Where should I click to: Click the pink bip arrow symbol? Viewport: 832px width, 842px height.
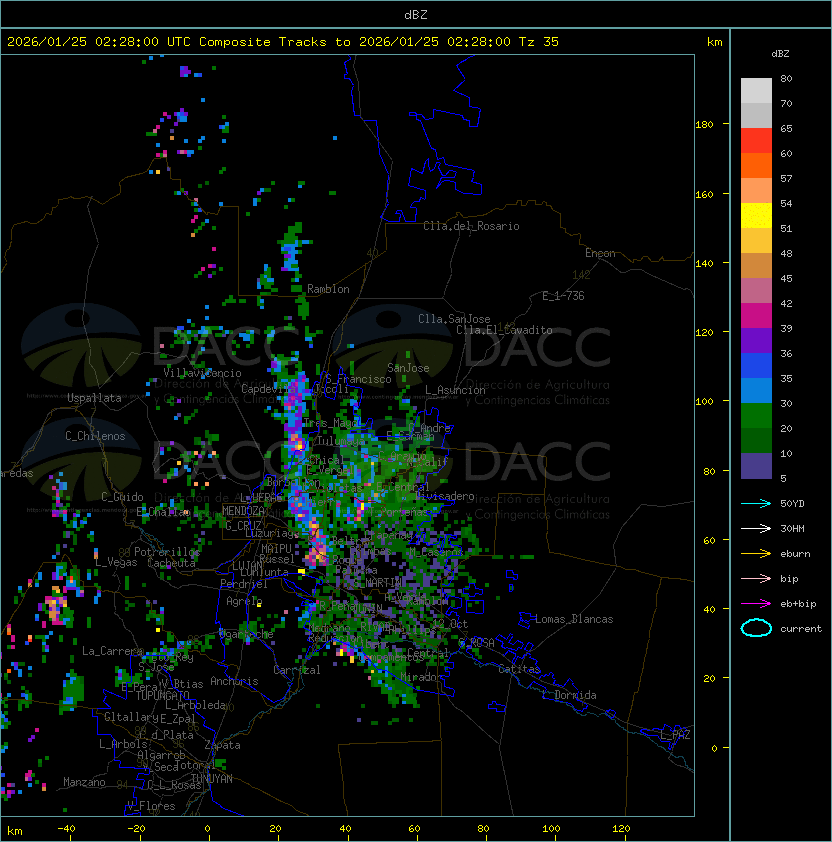point(756,578)
